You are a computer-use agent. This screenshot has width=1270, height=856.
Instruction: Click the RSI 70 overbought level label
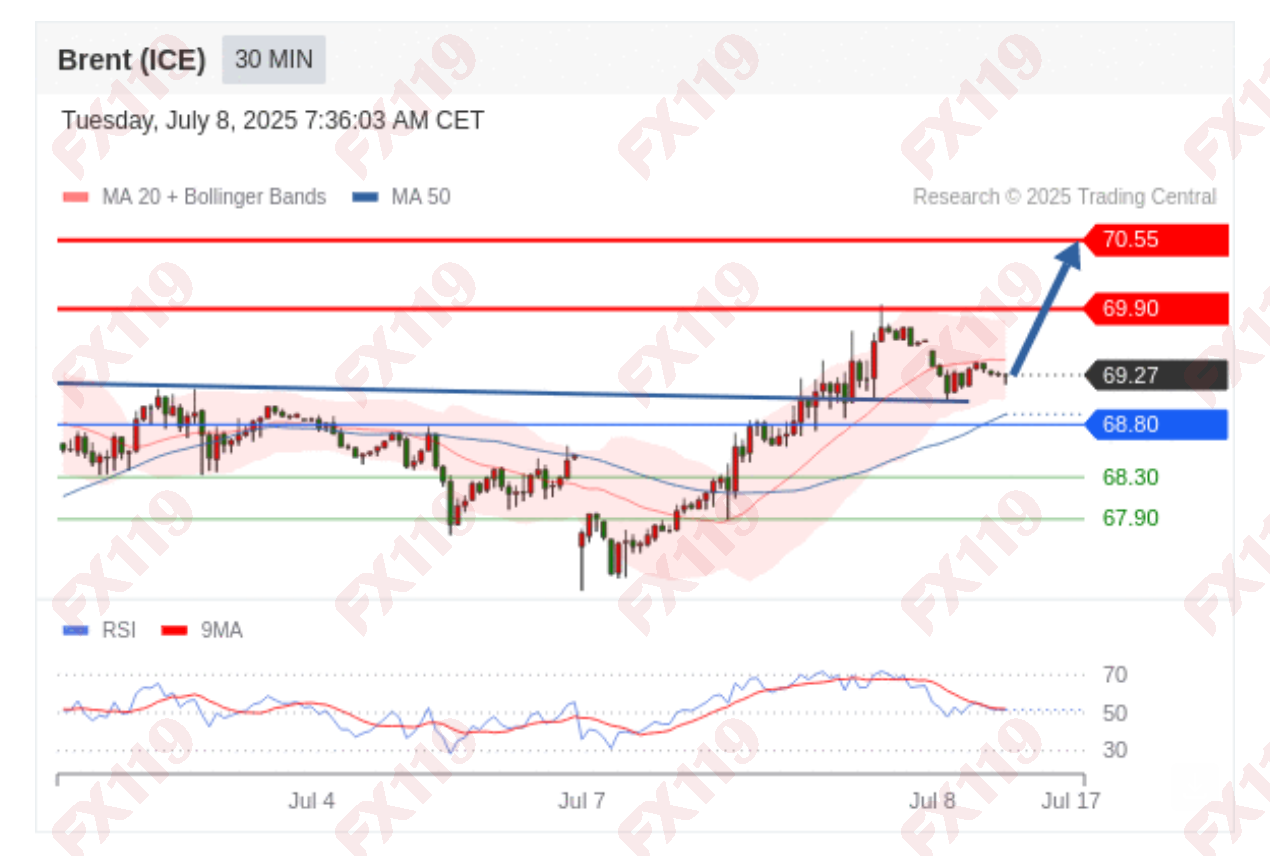point(1115,675)
